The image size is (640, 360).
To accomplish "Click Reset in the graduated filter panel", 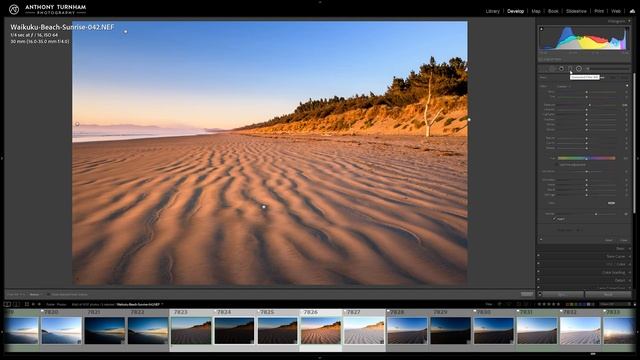I will tap(609, 240).
